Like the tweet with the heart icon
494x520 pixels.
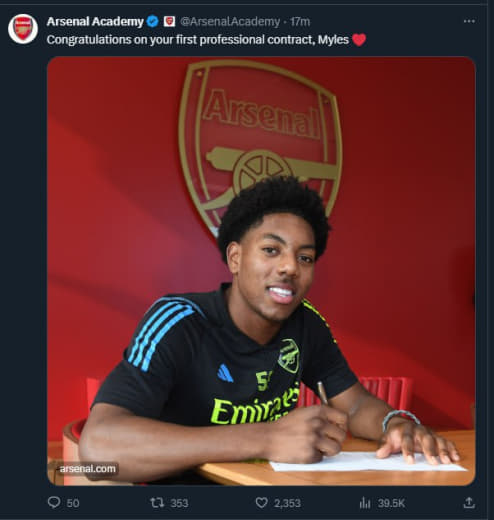pos(261,502)
